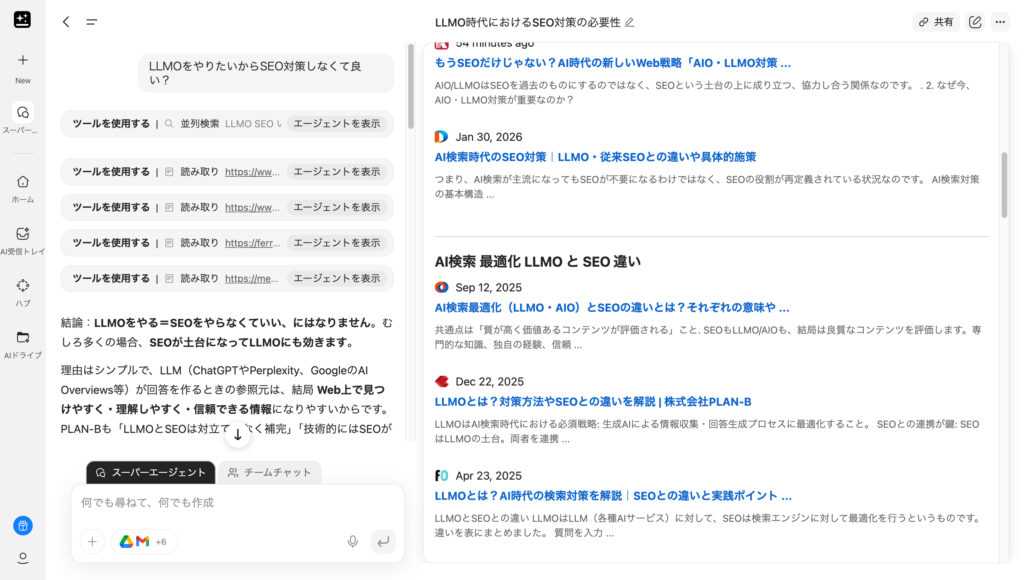Open the PLAN-B LLMOとは article link
1024x580 pixels.
point(592,402)
